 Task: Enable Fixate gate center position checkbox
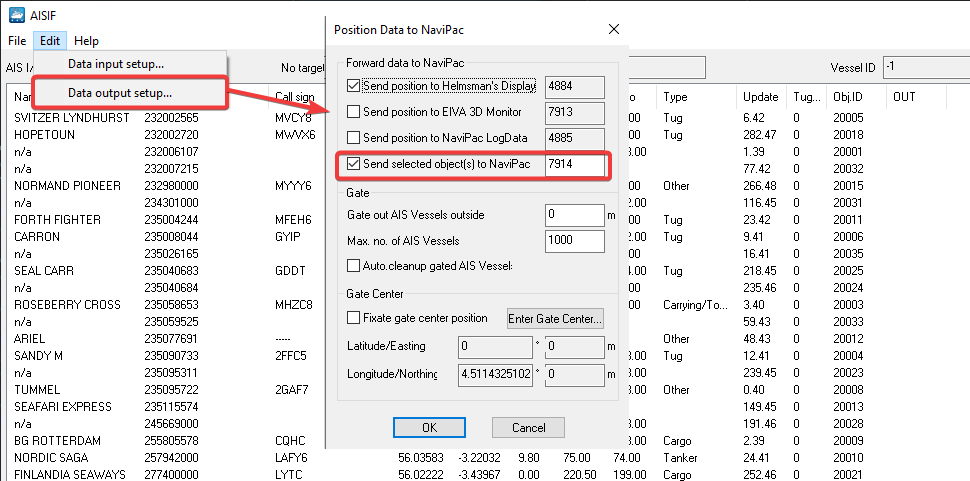point(353,318)
